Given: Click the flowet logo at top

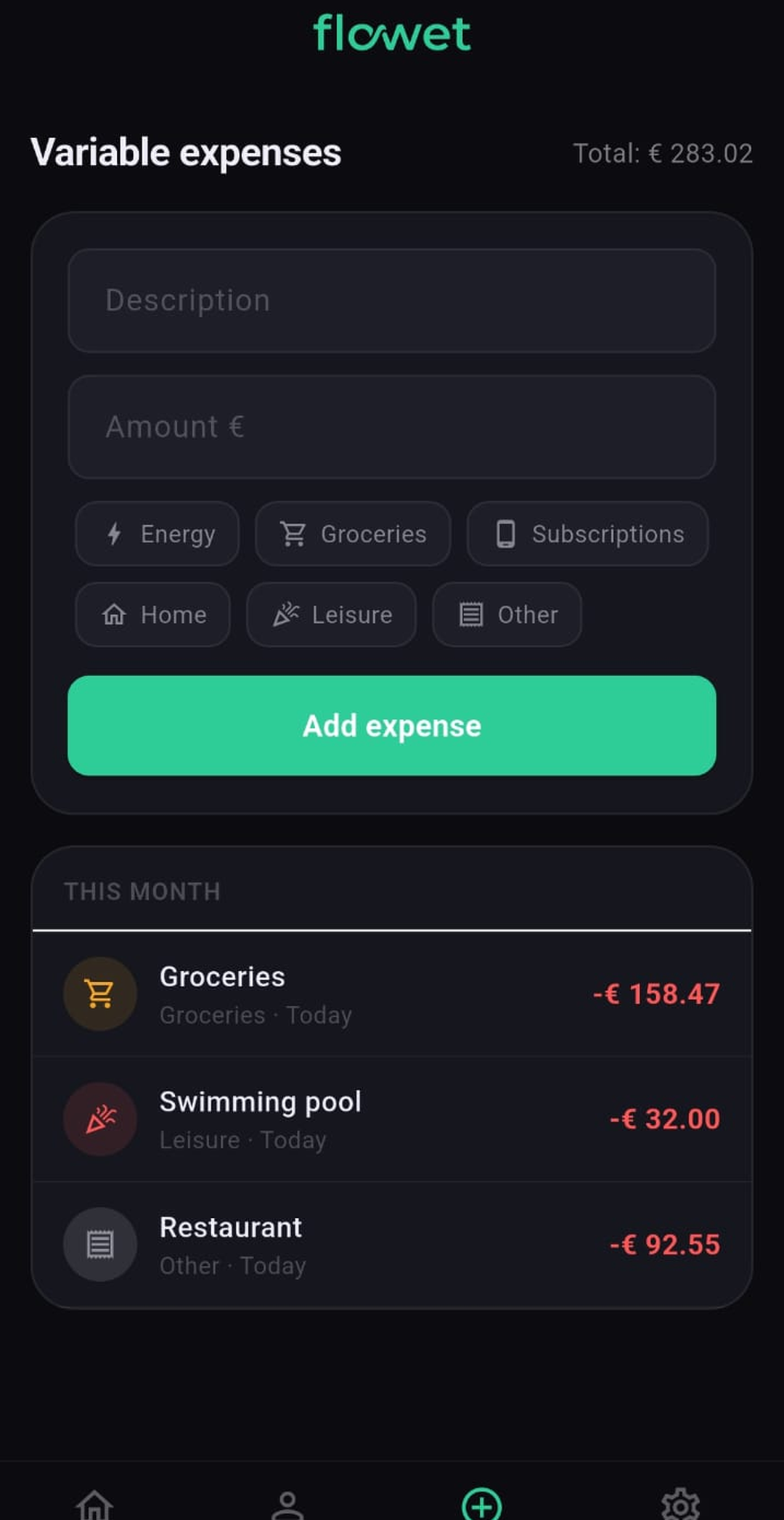Looking at the screenshot, I should coord(392,33).
